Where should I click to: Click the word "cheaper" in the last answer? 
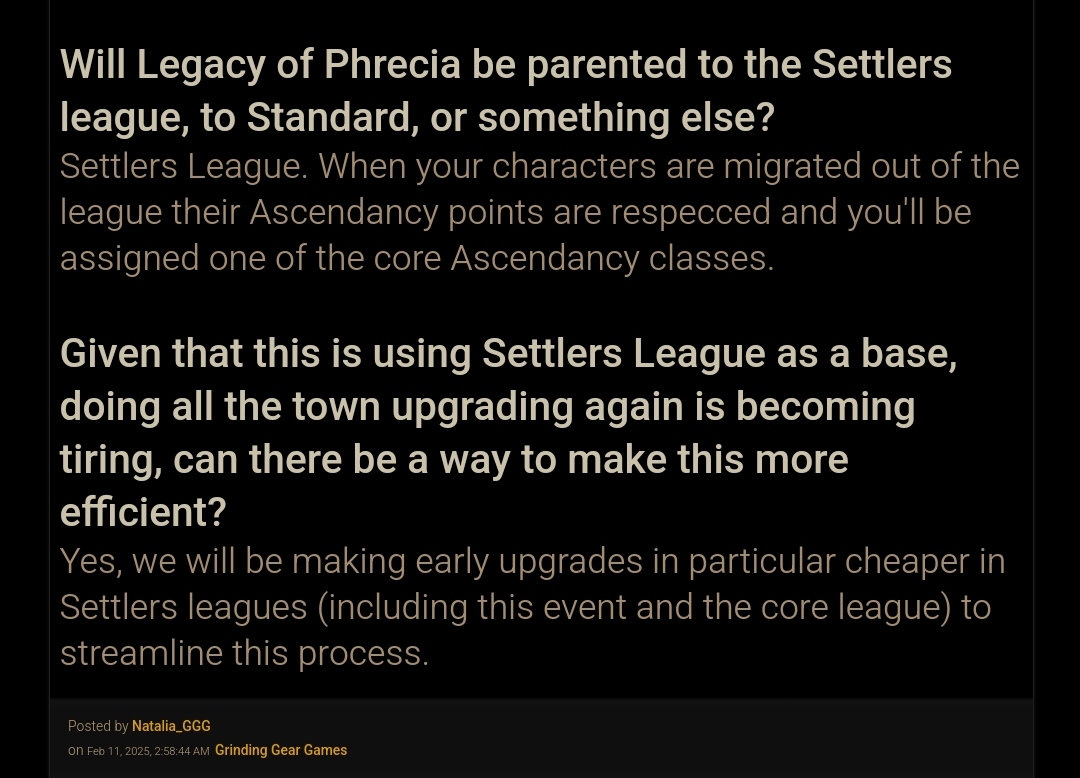tap(906, 563)
